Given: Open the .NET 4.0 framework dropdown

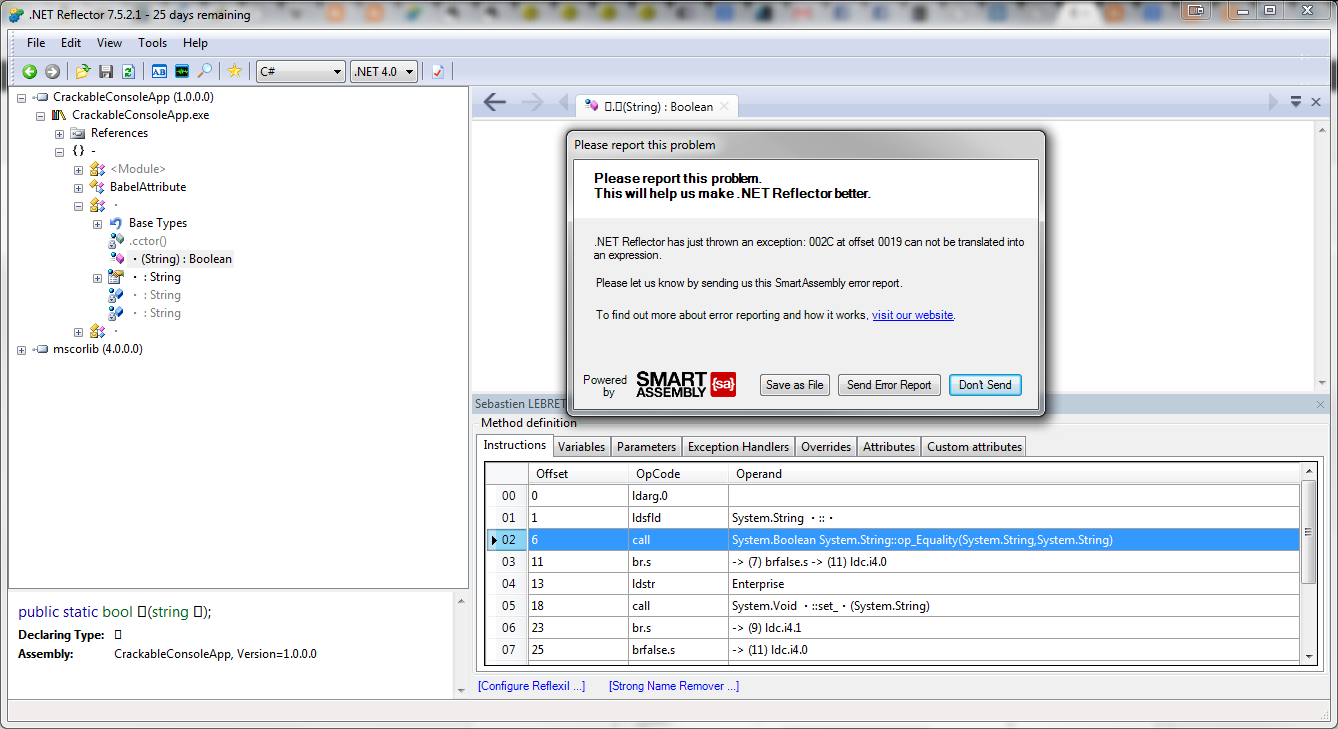Looking at the screenshot, I should tap(384, 71).
